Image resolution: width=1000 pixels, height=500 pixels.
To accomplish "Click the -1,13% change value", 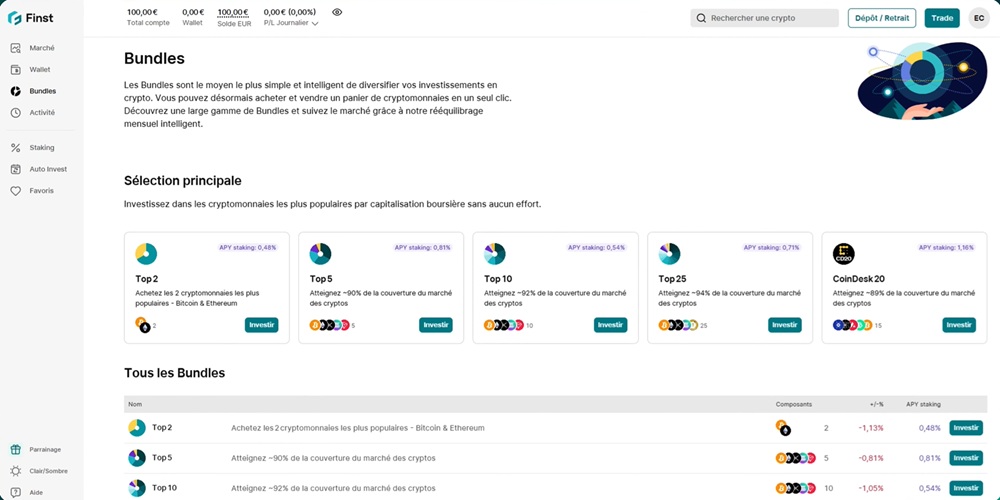I will tap(871, 428).
